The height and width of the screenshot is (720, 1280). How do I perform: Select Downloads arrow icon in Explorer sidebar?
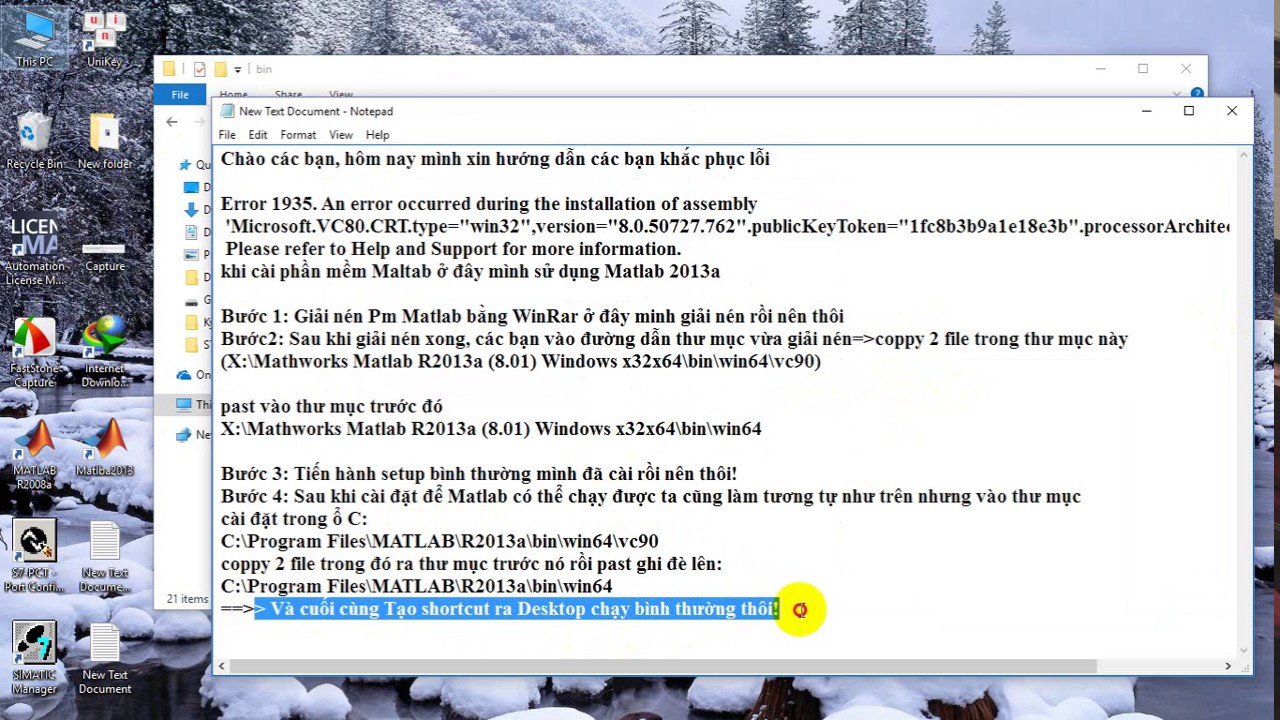click(x=192, y=210)
